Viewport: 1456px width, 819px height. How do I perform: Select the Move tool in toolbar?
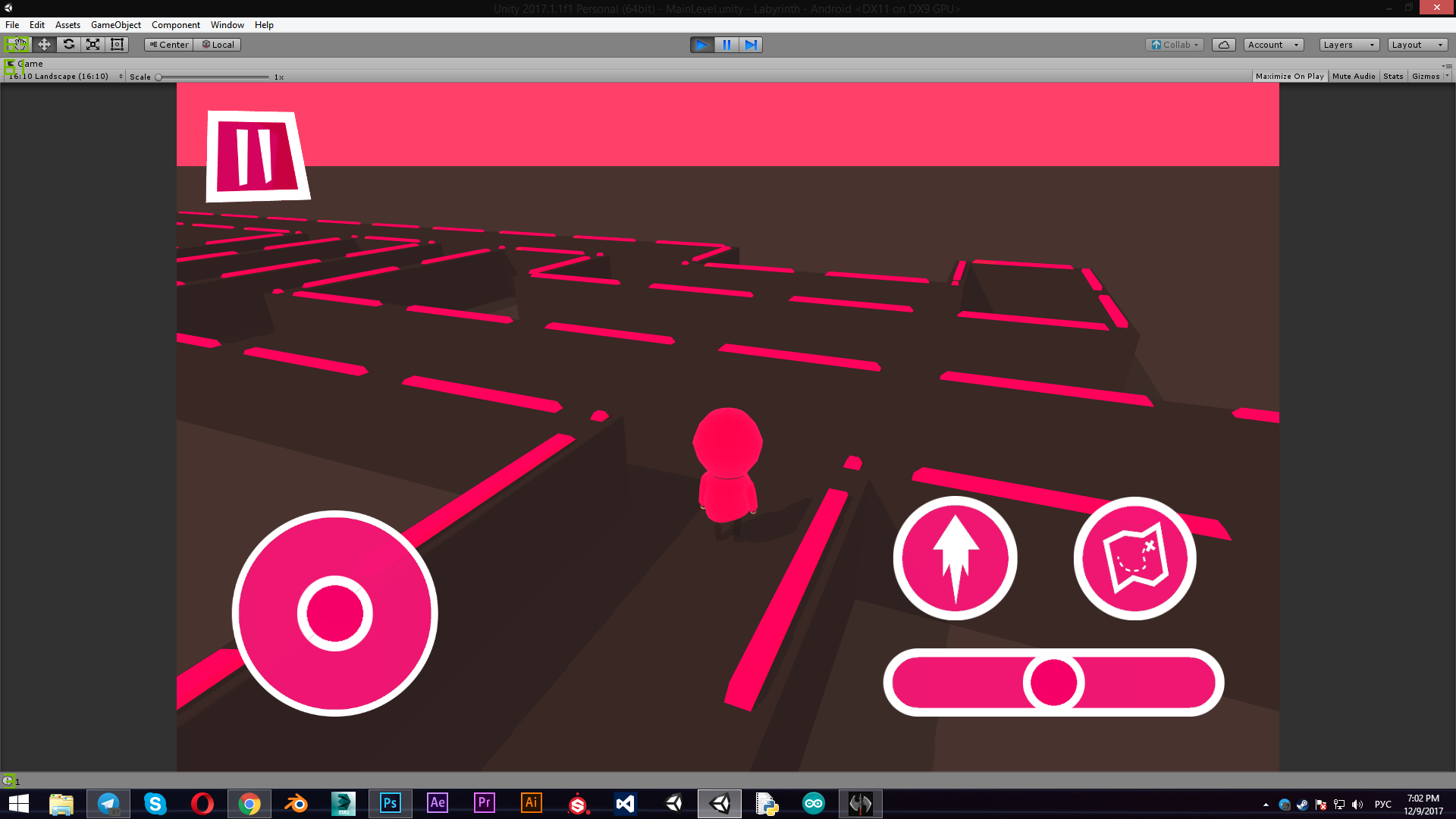coord(44,45)
